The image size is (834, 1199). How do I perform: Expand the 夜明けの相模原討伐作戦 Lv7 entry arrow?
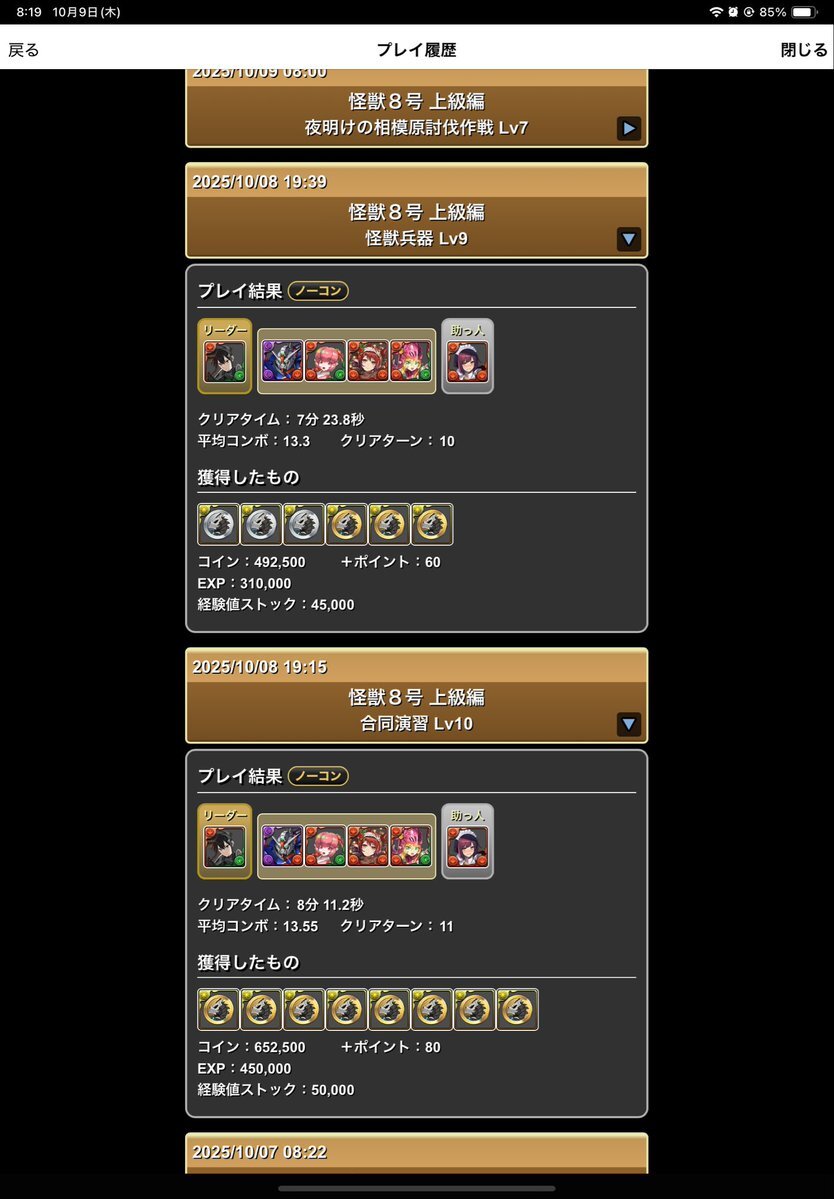point(628,128)
